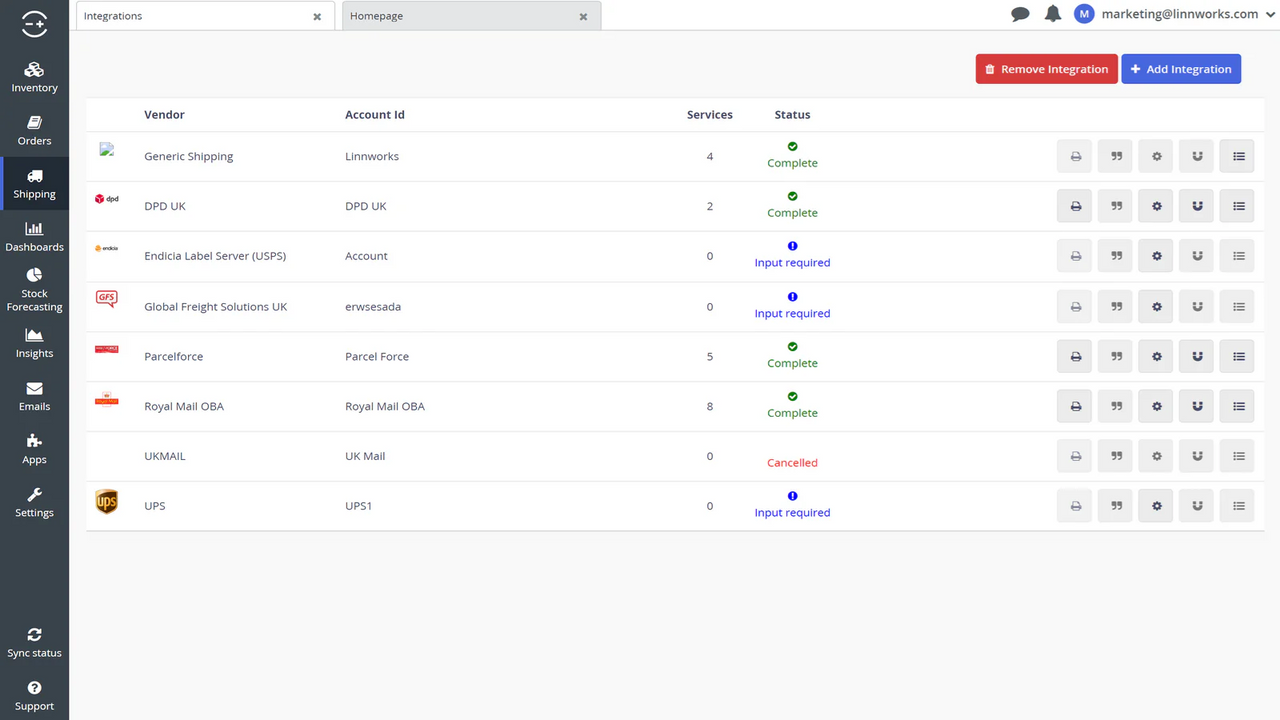Select the UKMAIL vendor row
Viewport: 1280px width, 720px height.
pyautogui.click(x=675, y=456)
